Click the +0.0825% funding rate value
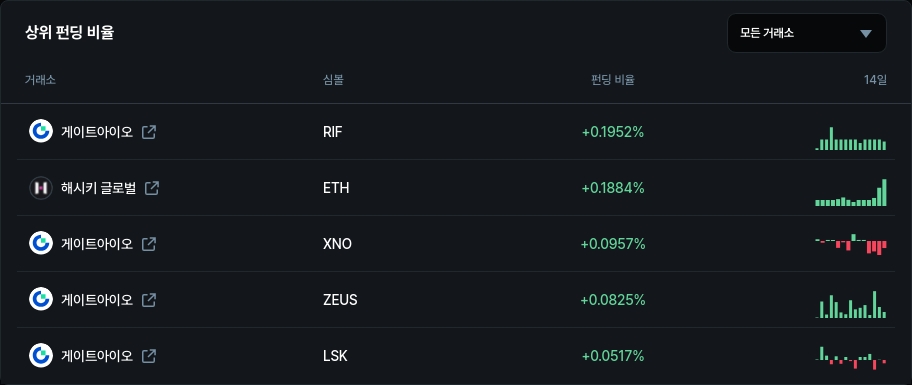The height and width of the screenshot is (385, 912). click(613, 300)
